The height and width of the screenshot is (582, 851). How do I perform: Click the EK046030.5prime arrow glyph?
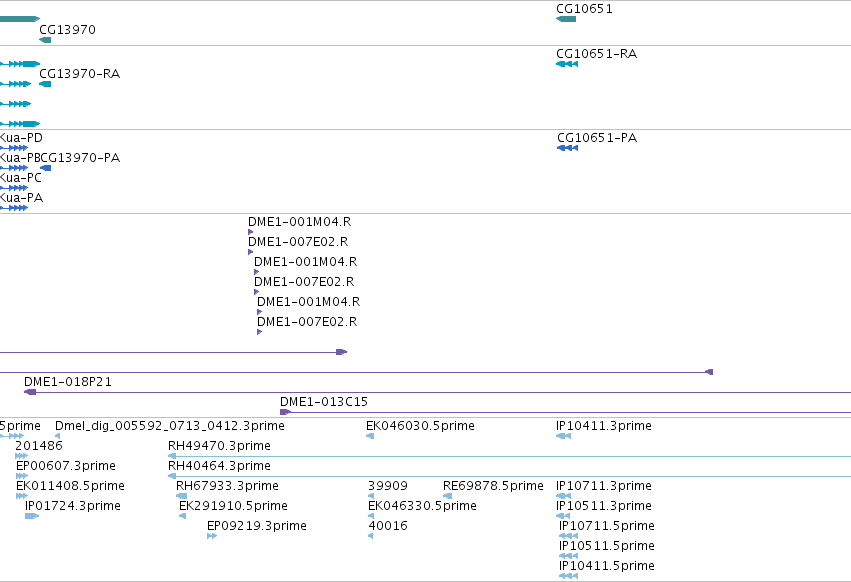click(x=370, y=436)
